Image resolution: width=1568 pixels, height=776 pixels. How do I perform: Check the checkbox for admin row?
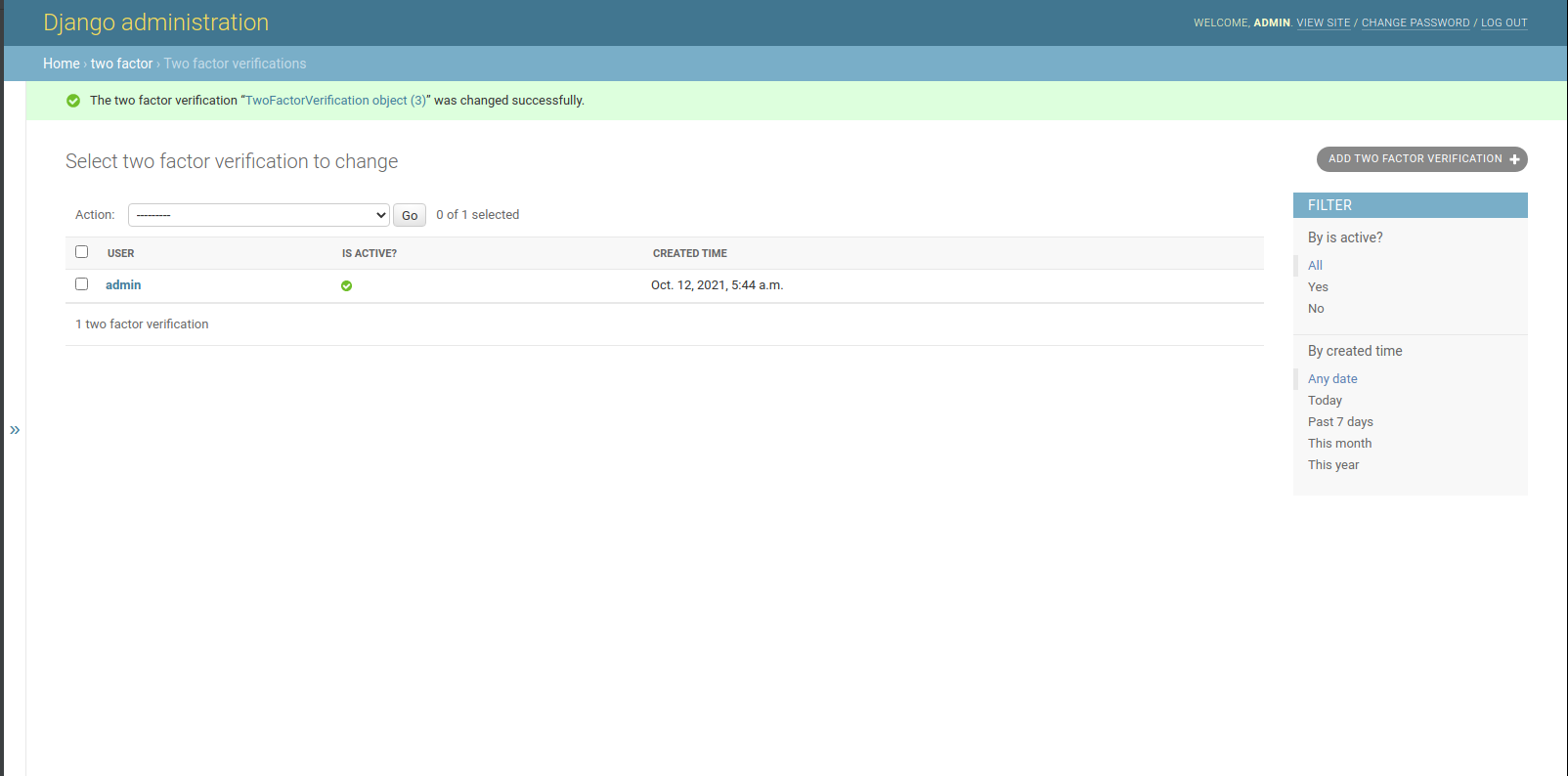[x=82, y=284]
